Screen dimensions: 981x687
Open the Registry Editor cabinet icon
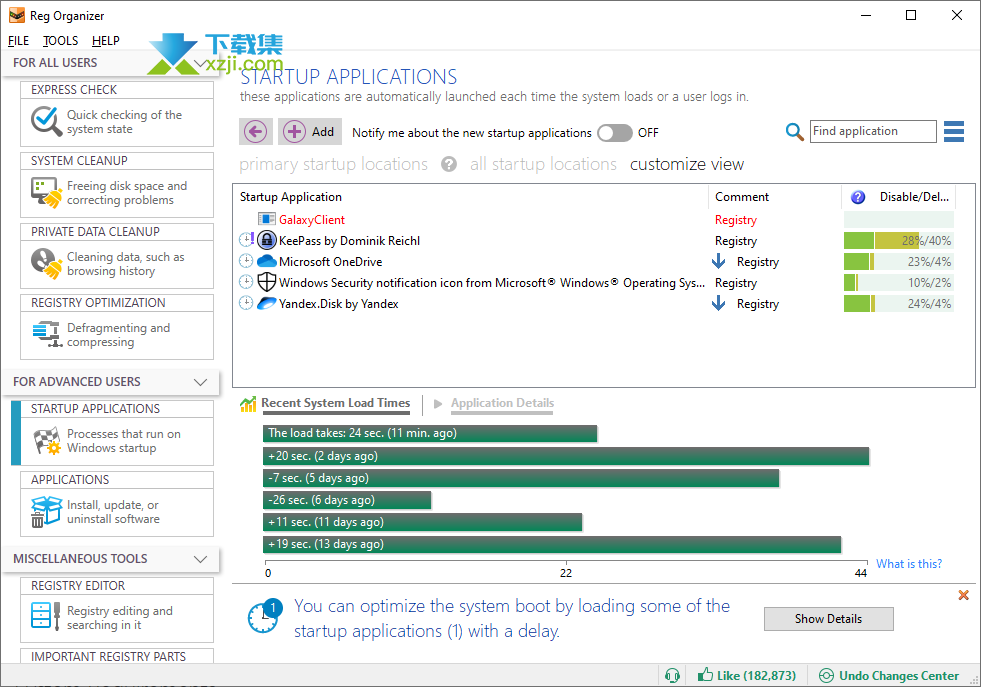46,616
